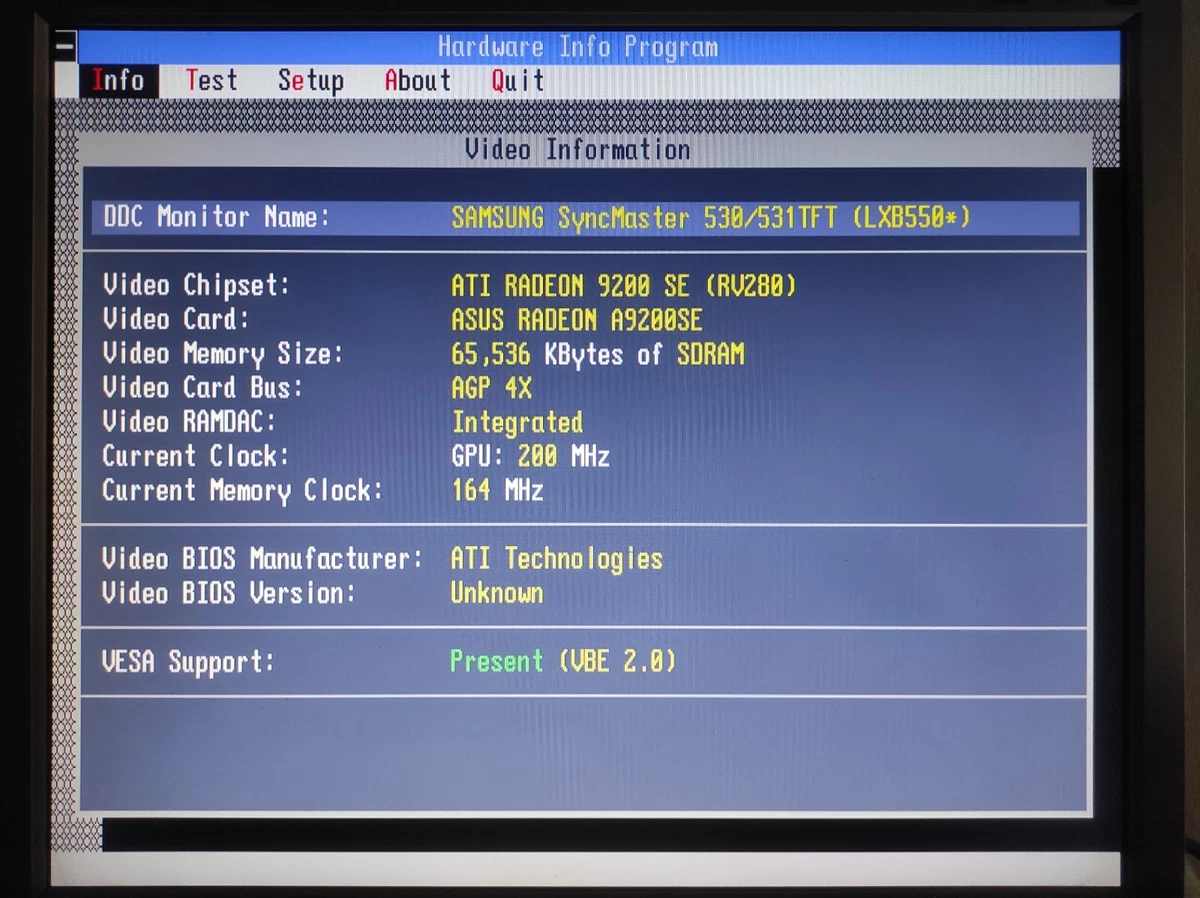Open the Info menu

point(118,80)
